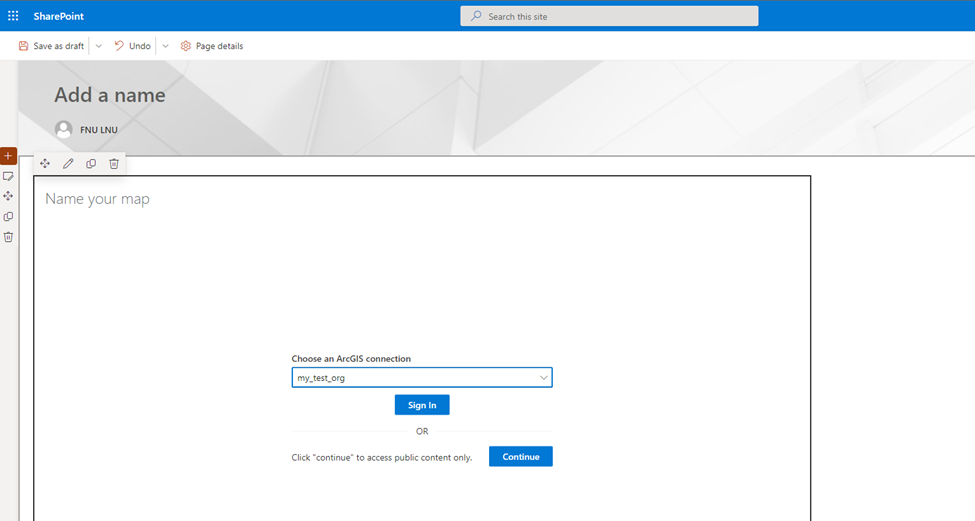Image resolution: width=975 pixels, height=521 pixels.
Task: Delete web part trash icon in toolbar
Action: [114, 164]
